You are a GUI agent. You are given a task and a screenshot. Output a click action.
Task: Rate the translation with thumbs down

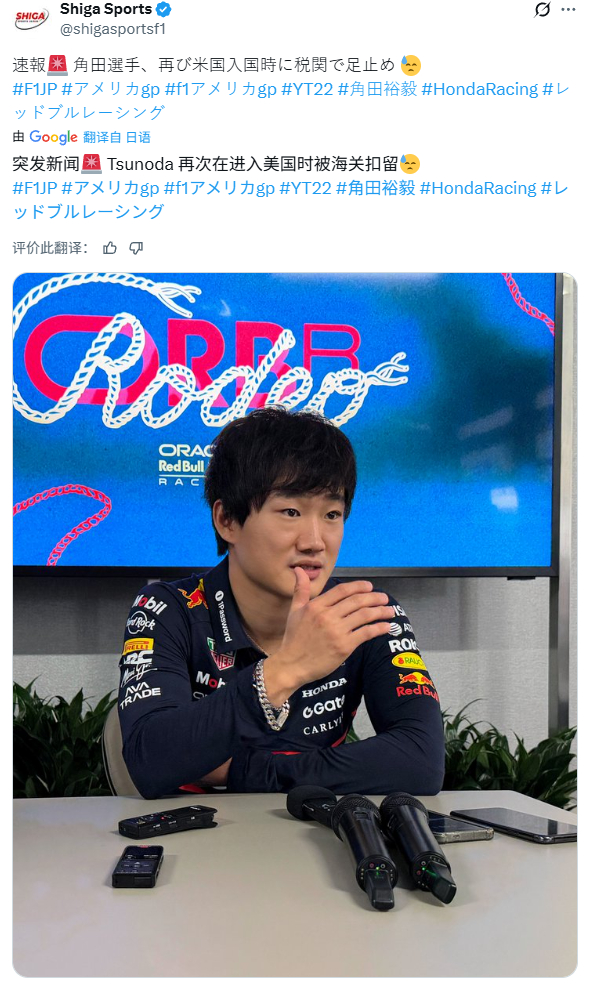[136, 248]
